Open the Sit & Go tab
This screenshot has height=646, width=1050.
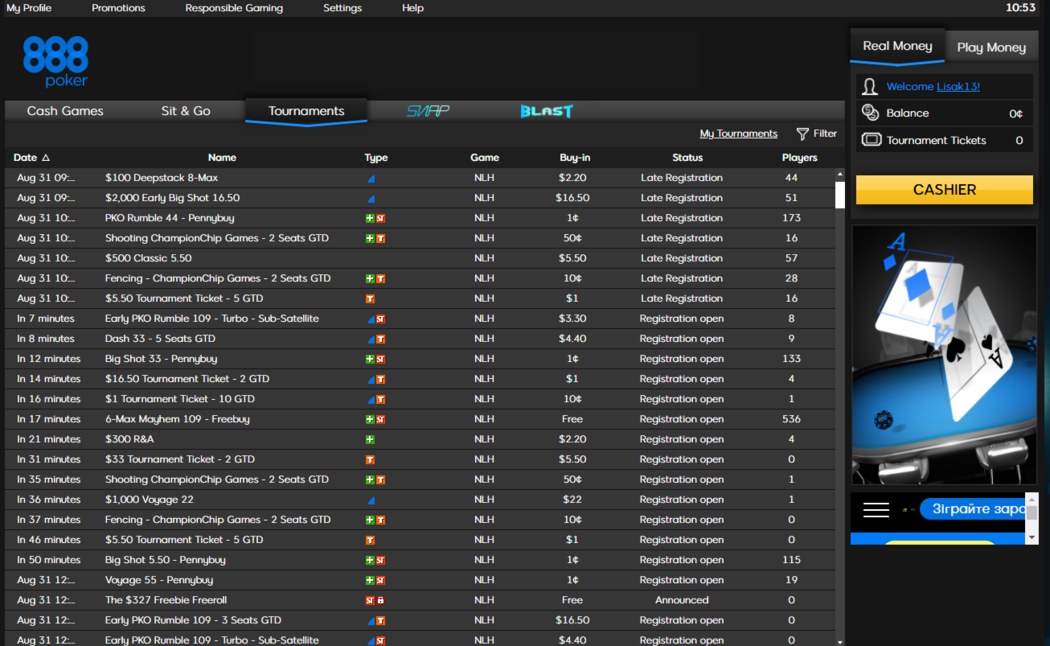point(186,111)
